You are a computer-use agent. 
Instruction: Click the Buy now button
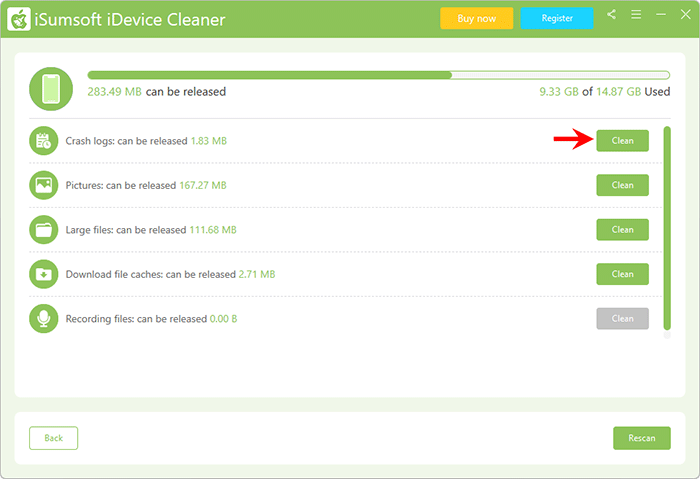(x=476, y=18)
